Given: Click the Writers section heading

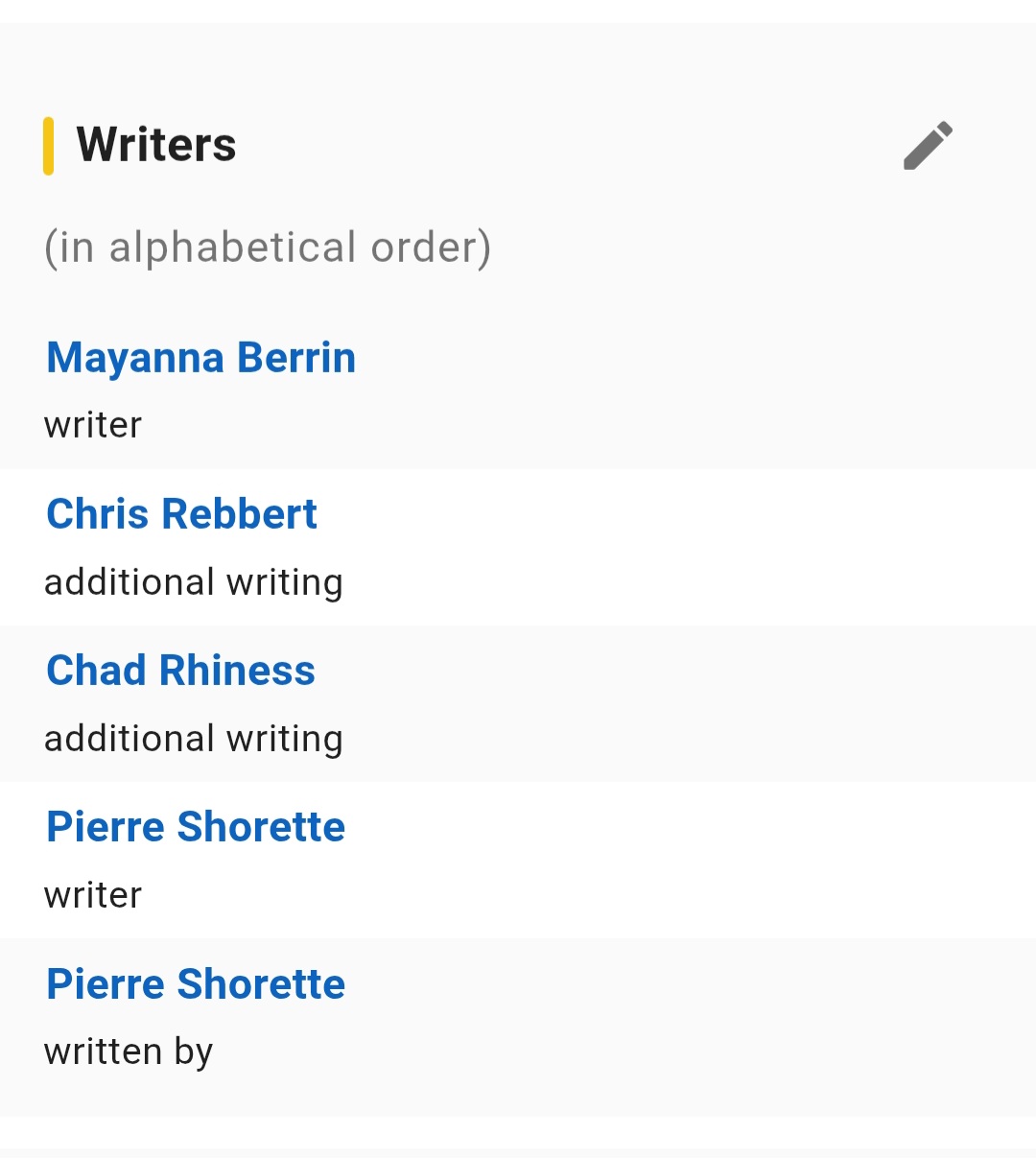Looking at the screenshot, I should tap(156, 146).
